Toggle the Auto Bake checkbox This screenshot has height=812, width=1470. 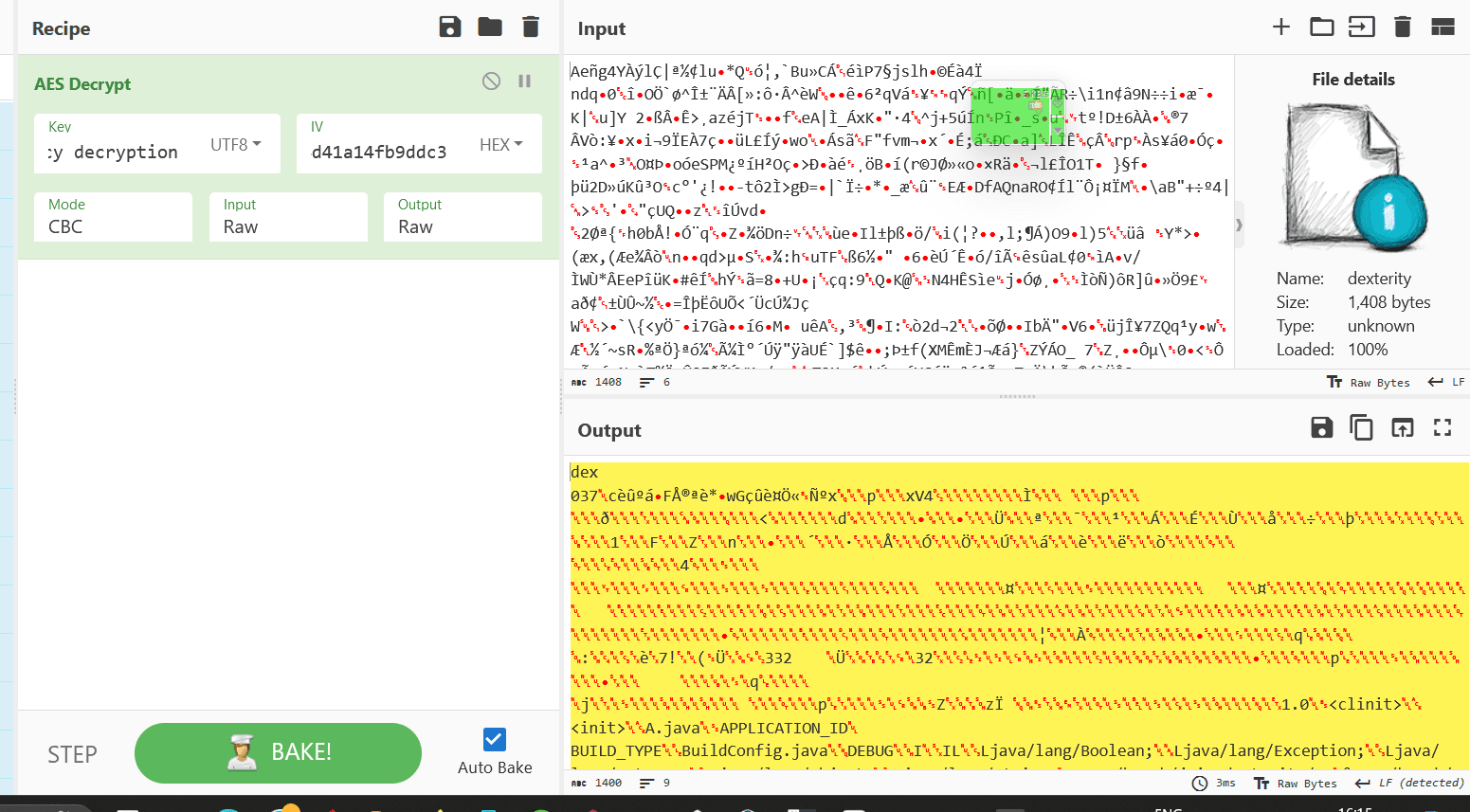(495, 739)
